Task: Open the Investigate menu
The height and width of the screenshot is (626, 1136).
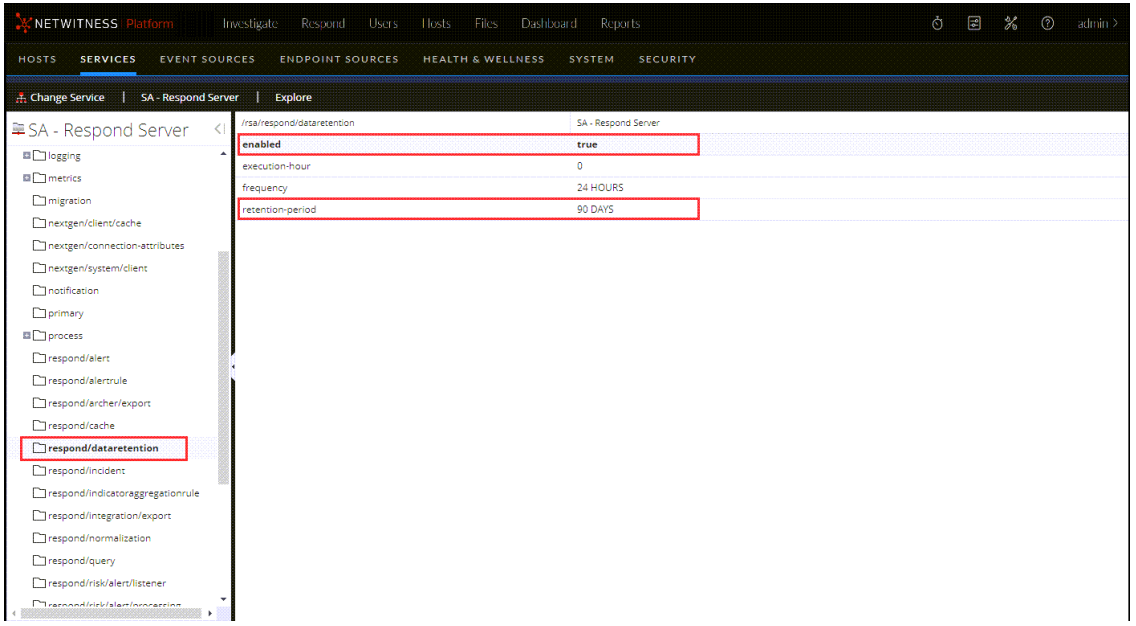Action: pyautogui.click(x=250, y=24)
